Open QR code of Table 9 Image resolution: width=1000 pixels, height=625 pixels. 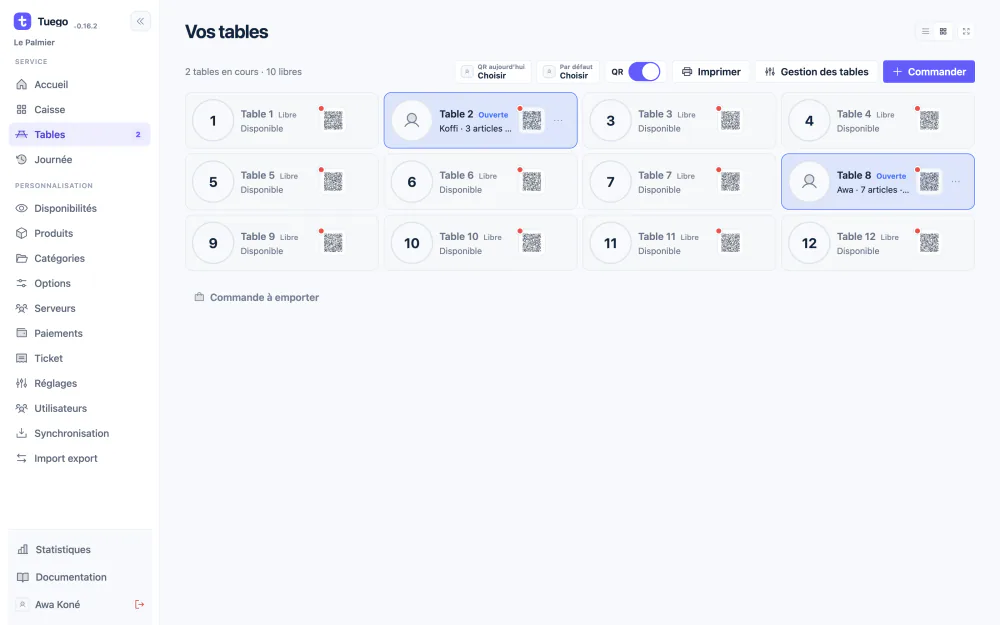tap(333, 243)
